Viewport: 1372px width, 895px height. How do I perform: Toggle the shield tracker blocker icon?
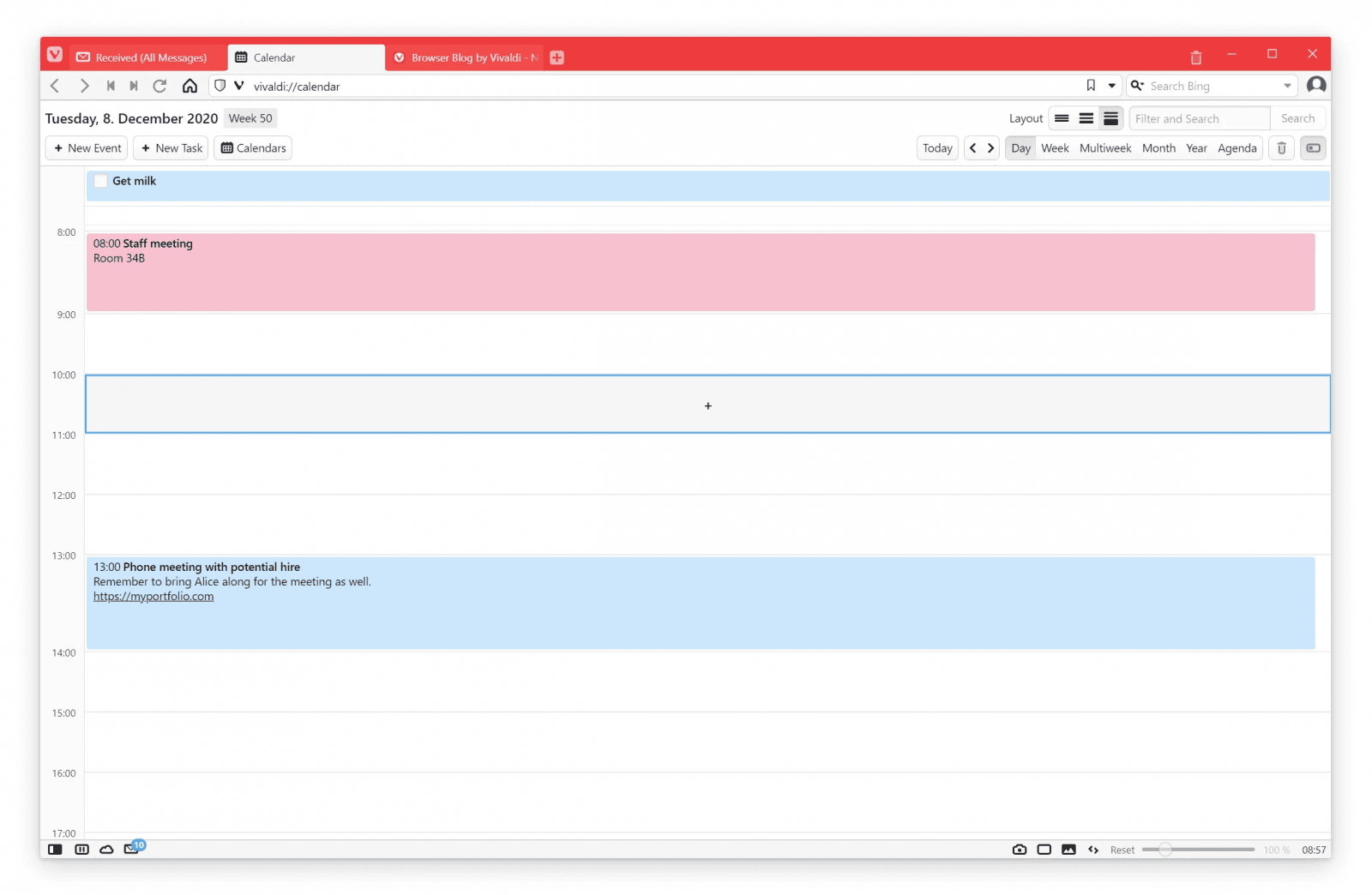pos(220,86)
